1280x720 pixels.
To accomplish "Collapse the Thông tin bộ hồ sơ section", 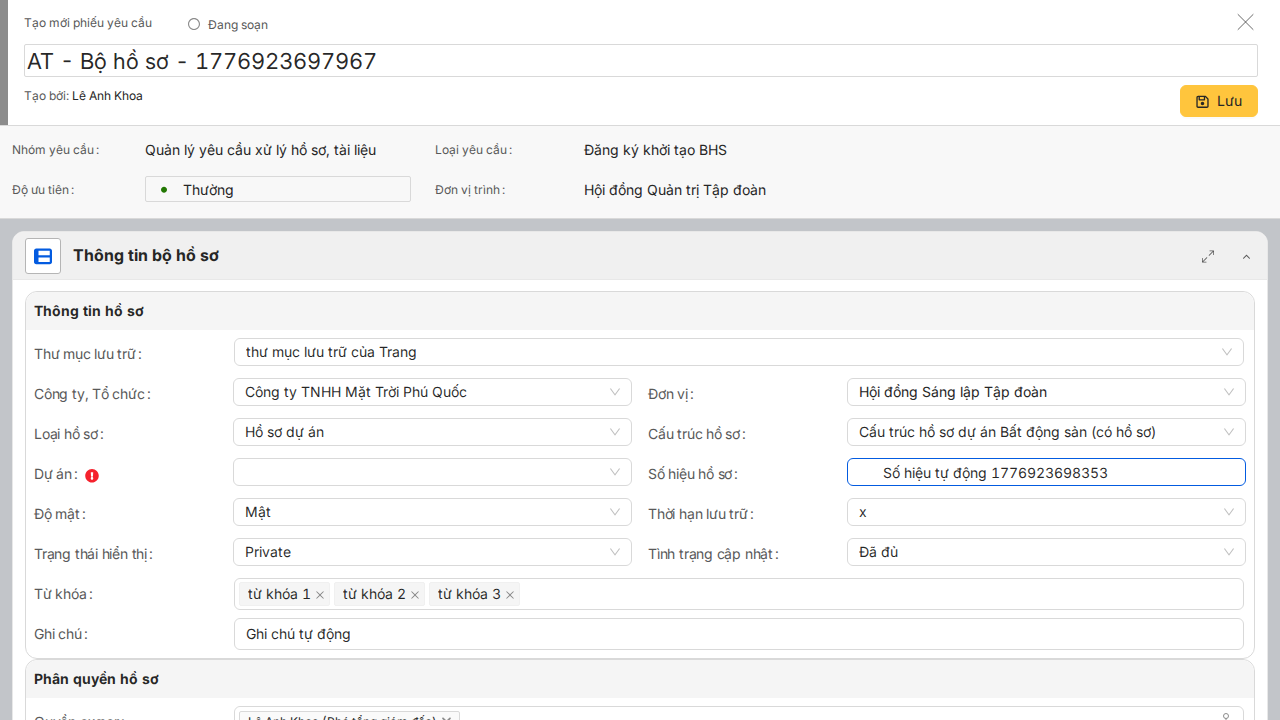I will point(1246,257).
